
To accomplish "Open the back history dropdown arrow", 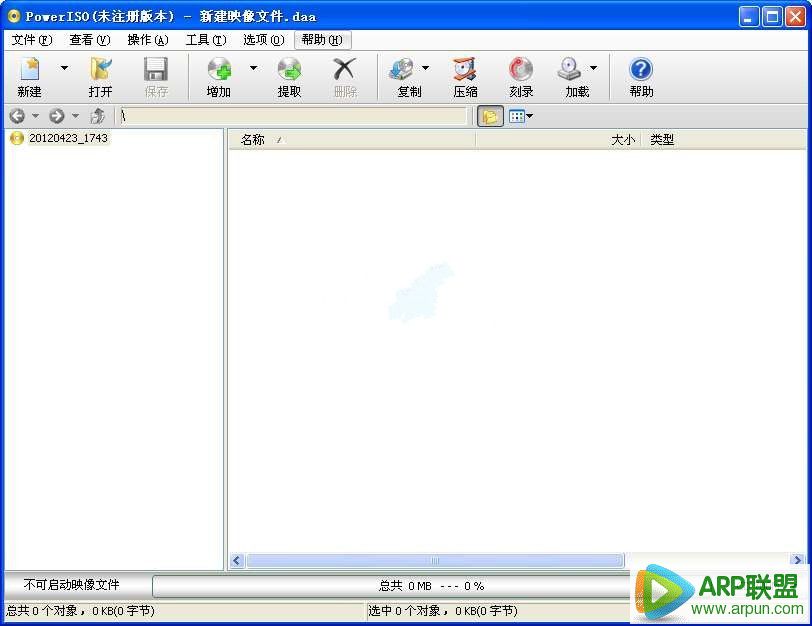I will pos(35,115).
